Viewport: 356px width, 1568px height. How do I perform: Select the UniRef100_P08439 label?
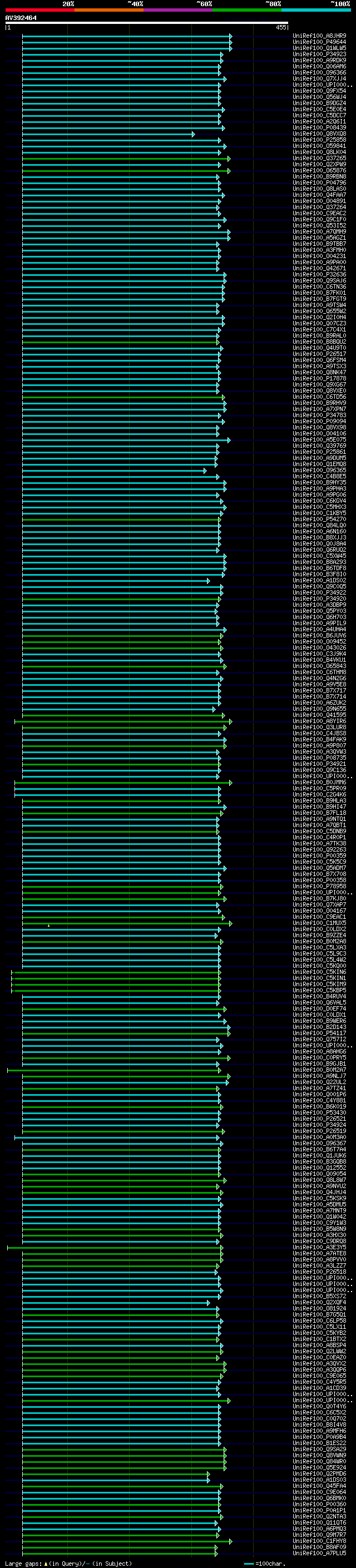(x=319, y=128)
